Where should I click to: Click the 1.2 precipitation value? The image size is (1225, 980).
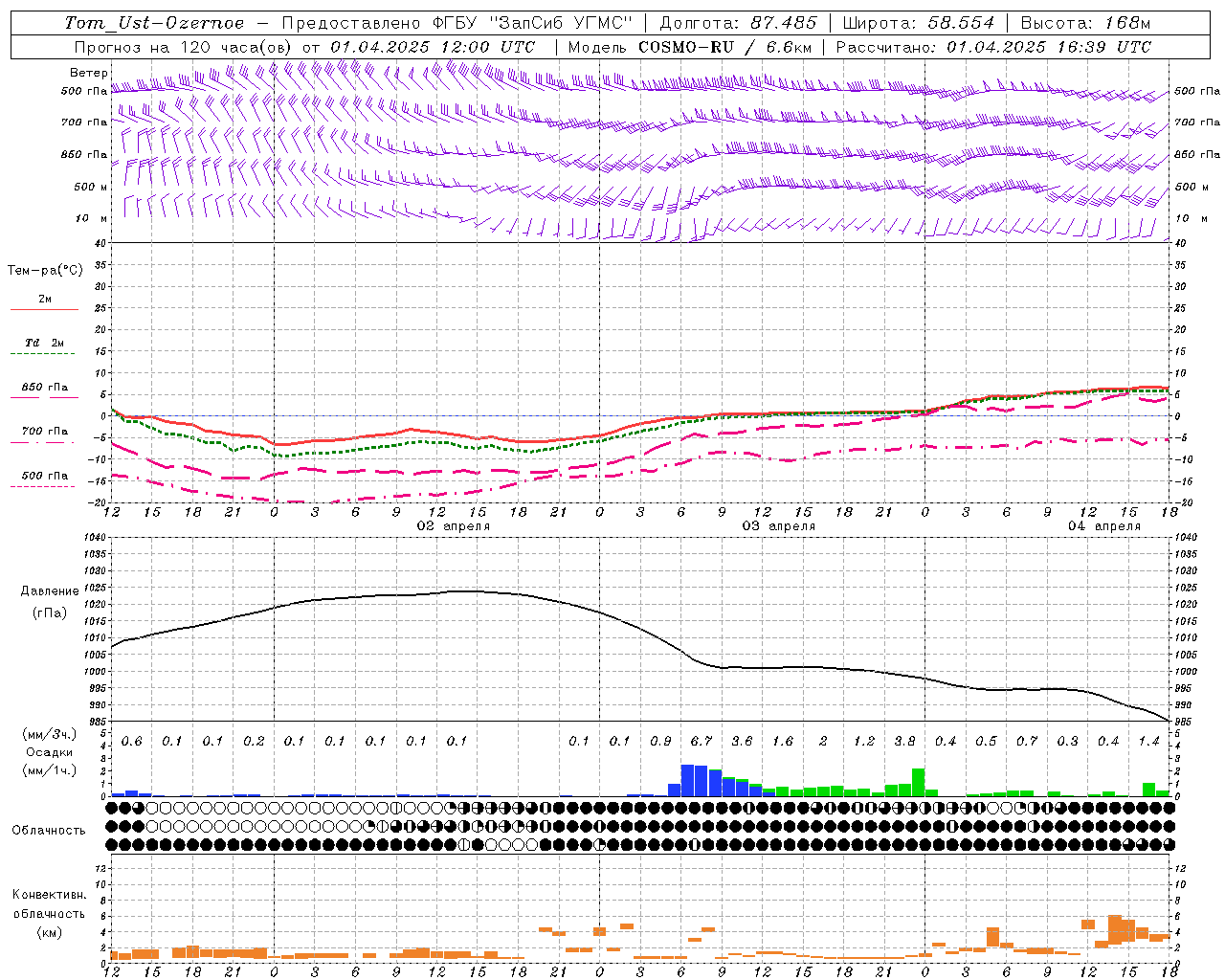click(863, 742)
